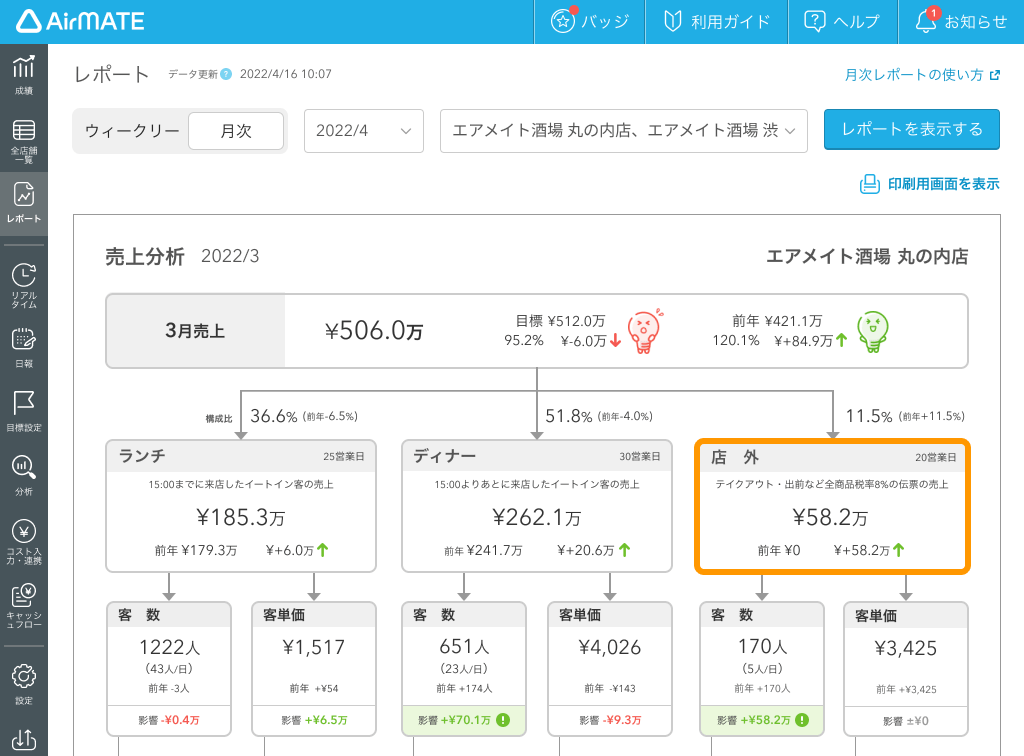The image size is (1024, 756).
Task: Switch to ウィークリー weekly tab
Action: tap(131, 131)
